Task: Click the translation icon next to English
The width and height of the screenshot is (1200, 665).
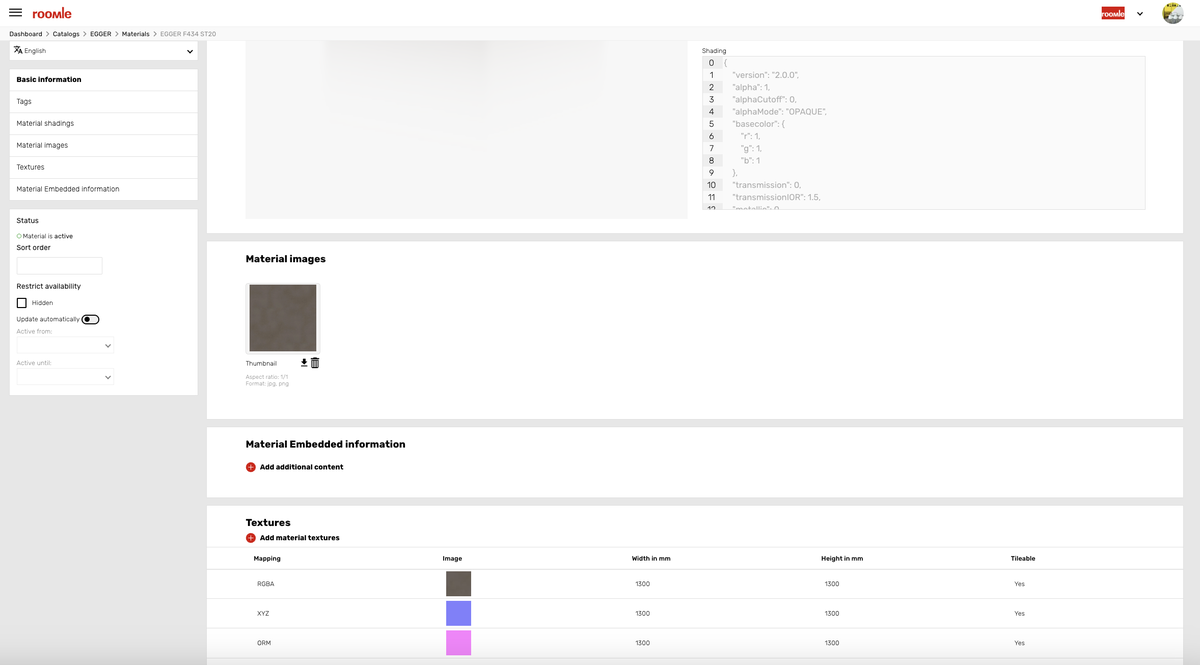Action: pyautogui.click(x=17, y=50)
